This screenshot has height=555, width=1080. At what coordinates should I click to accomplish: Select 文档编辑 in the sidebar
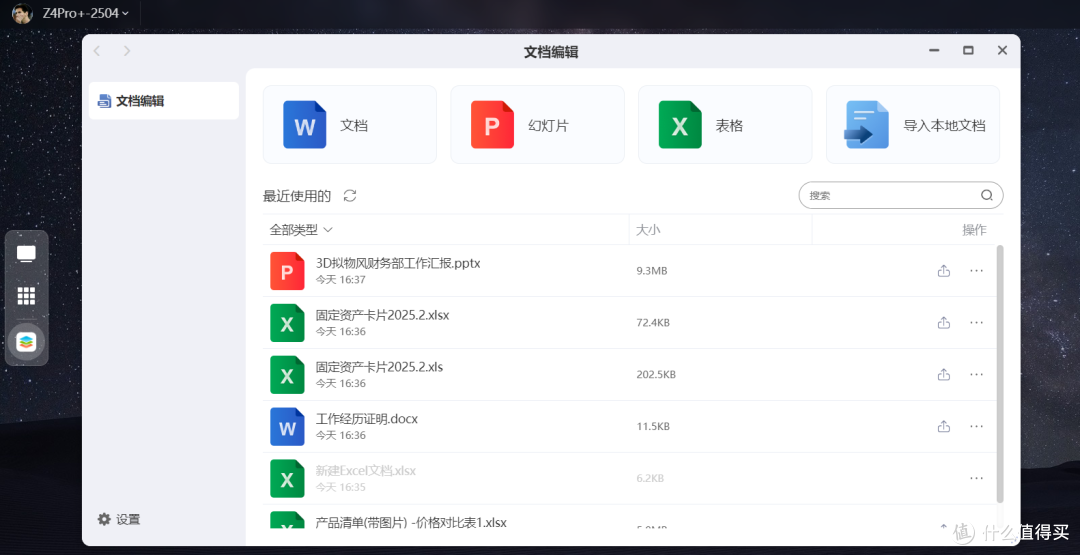click(x=164, y=101)
